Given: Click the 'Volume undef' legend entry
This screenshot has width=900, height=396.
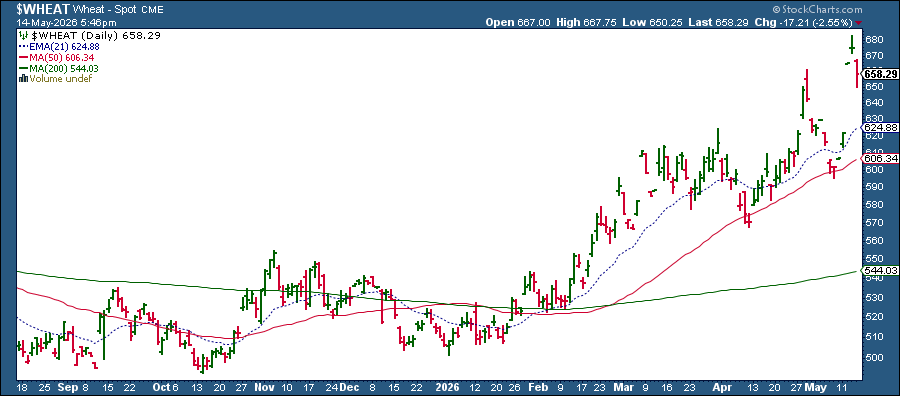Looking at the screenshot, I should 60,79.
